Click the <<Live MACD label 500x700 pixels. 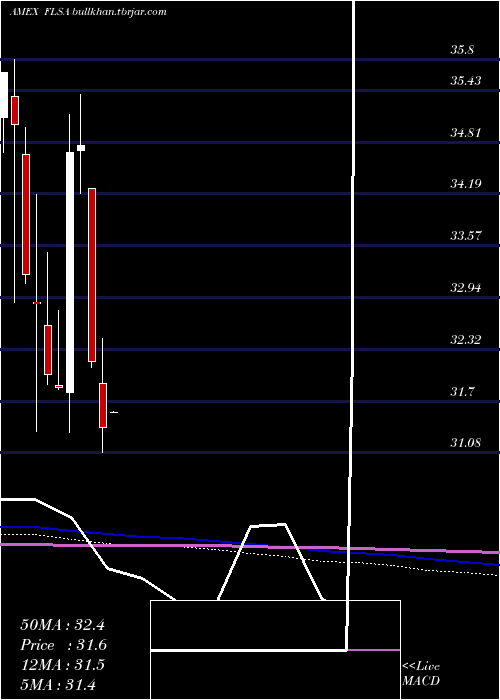point(421,674)
